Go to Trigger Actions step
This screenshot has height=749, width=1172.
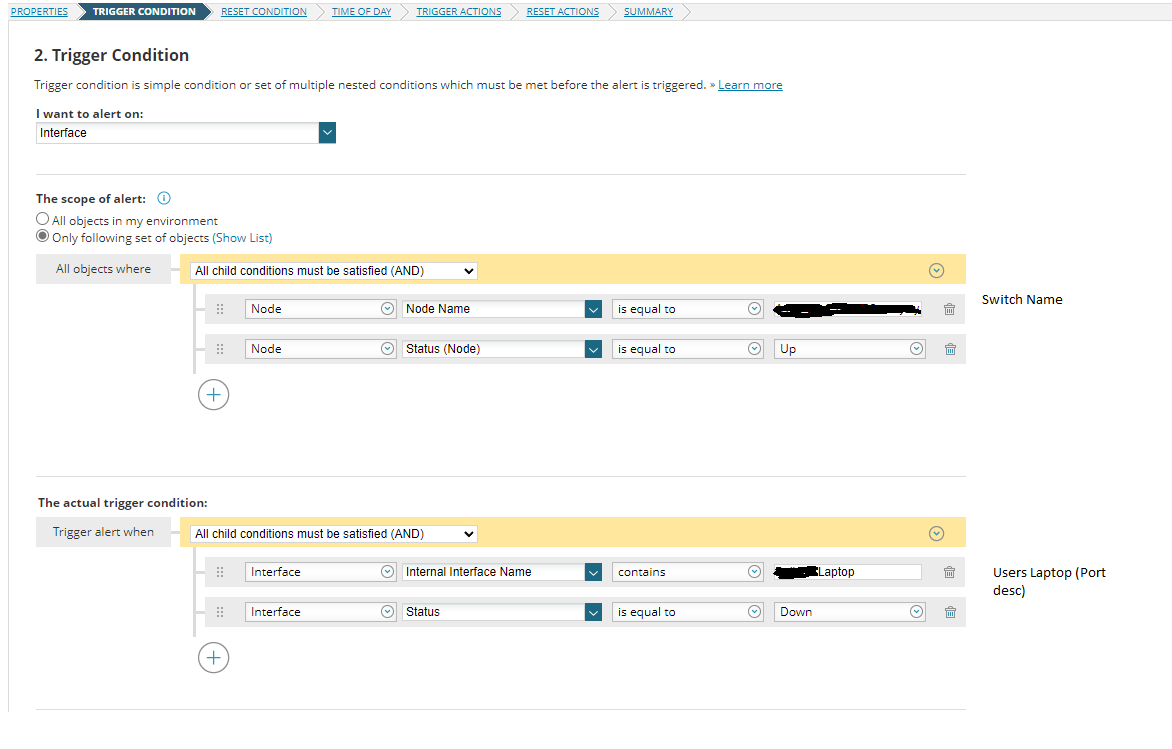(459, 12)
